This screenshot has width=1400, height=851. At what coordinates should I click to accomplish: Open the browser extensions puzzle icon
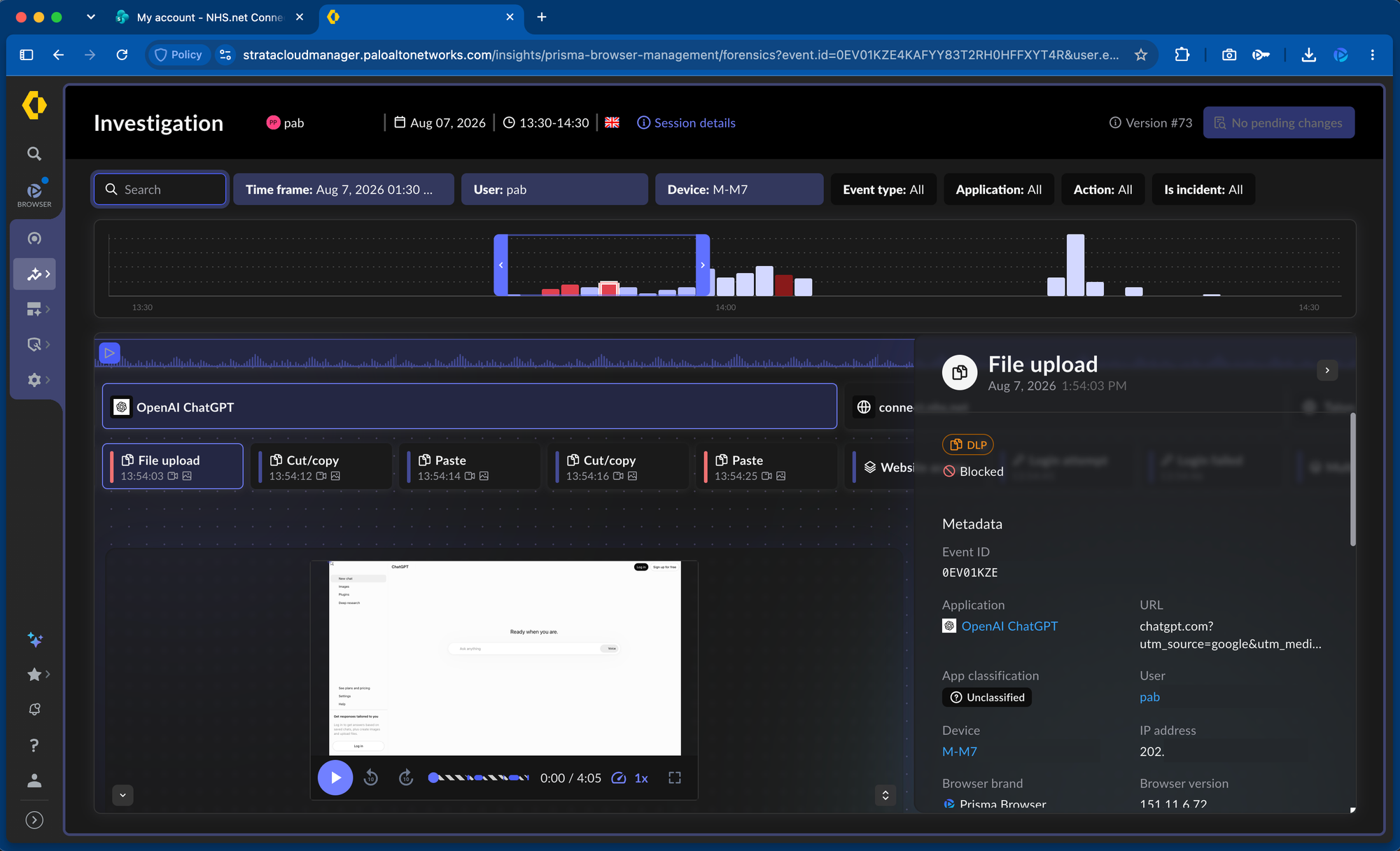tap(1182, 55)
